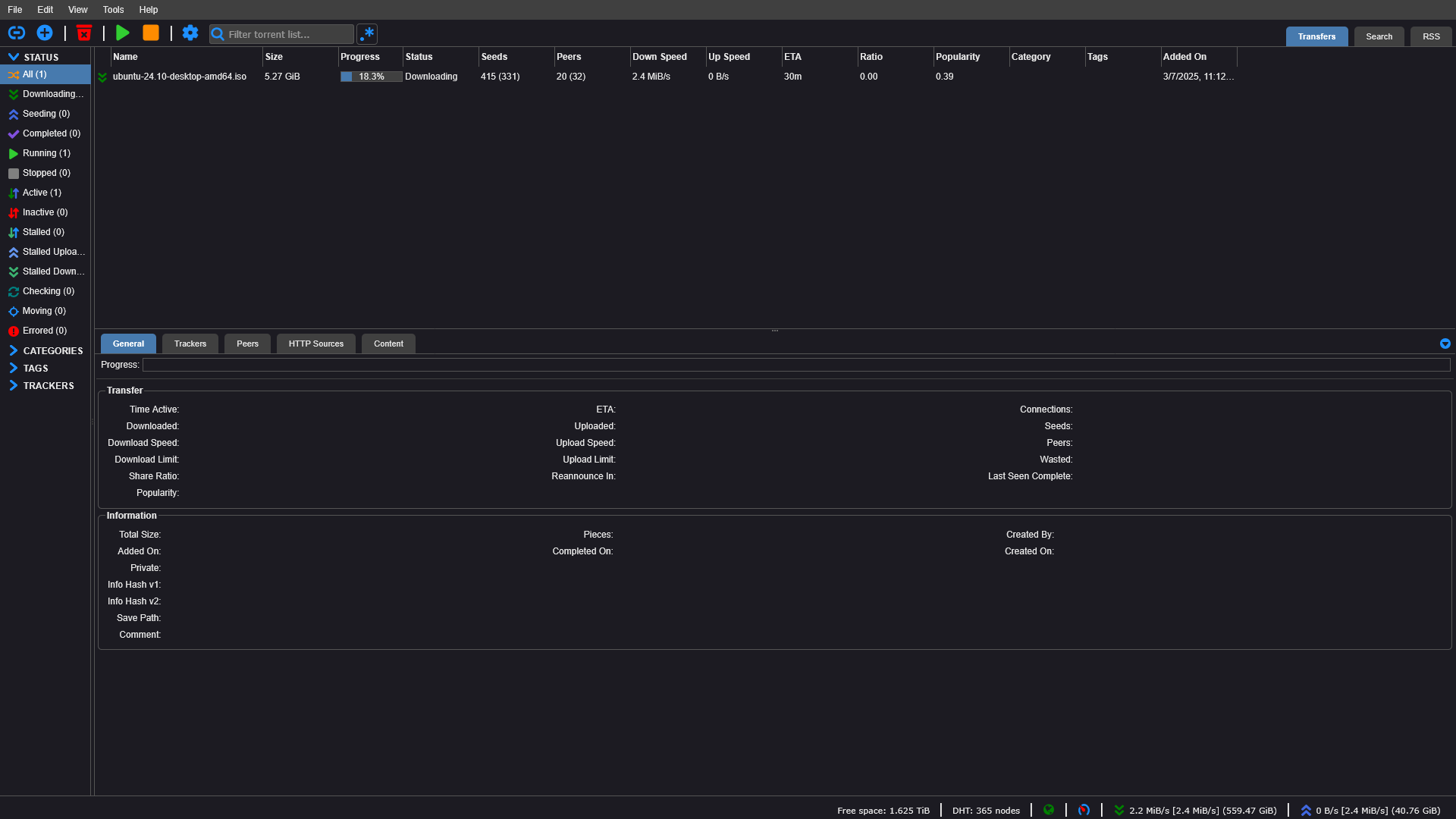This screenshot has width=1456, height=819.
Task: Select the Errored (0) filter
Action: point(45,331)
